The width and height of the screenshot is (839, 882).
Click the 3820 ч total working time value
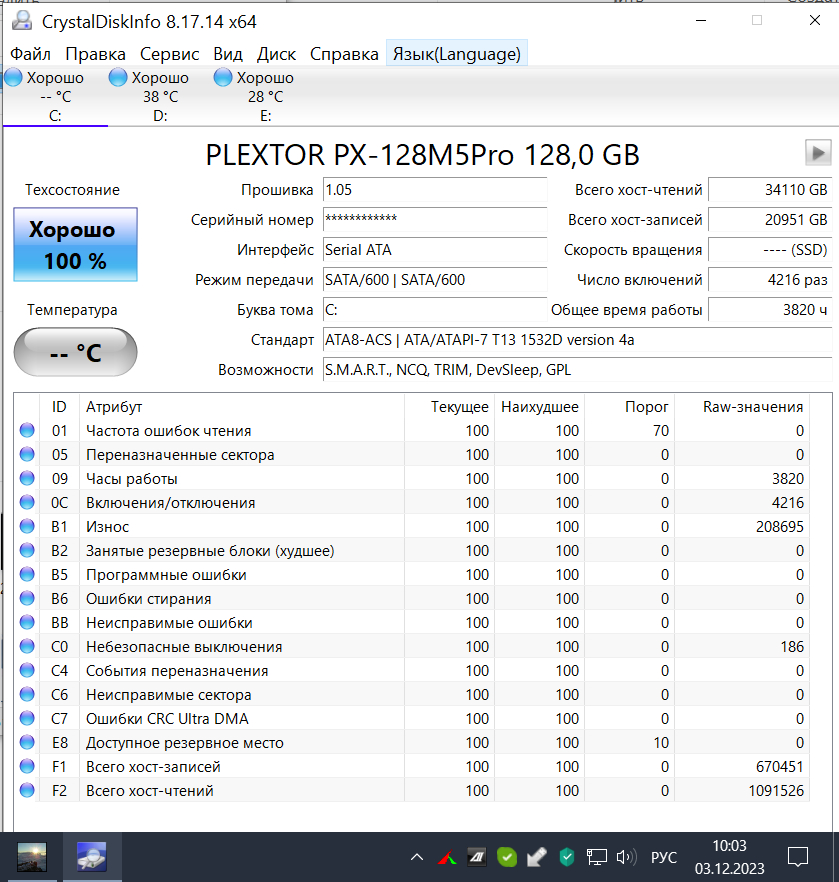(770, 310)
